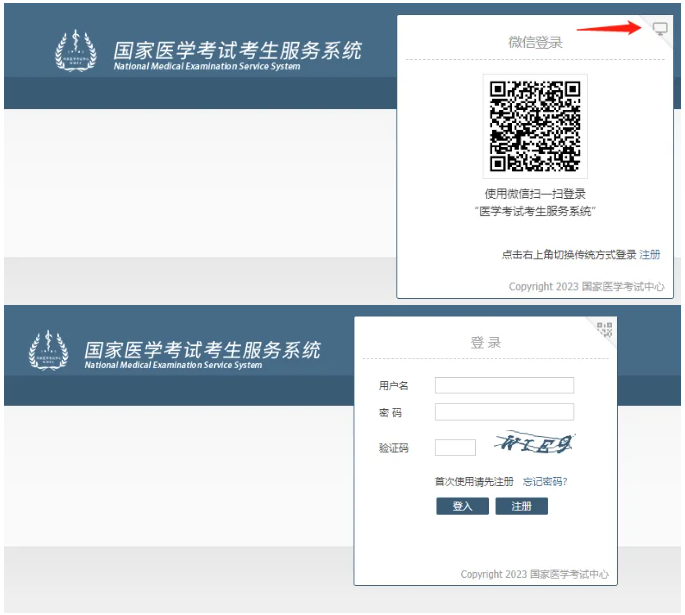Click the QR code corner icon in login box
Viewport: 685px width, 615px height.
[604, 329]
